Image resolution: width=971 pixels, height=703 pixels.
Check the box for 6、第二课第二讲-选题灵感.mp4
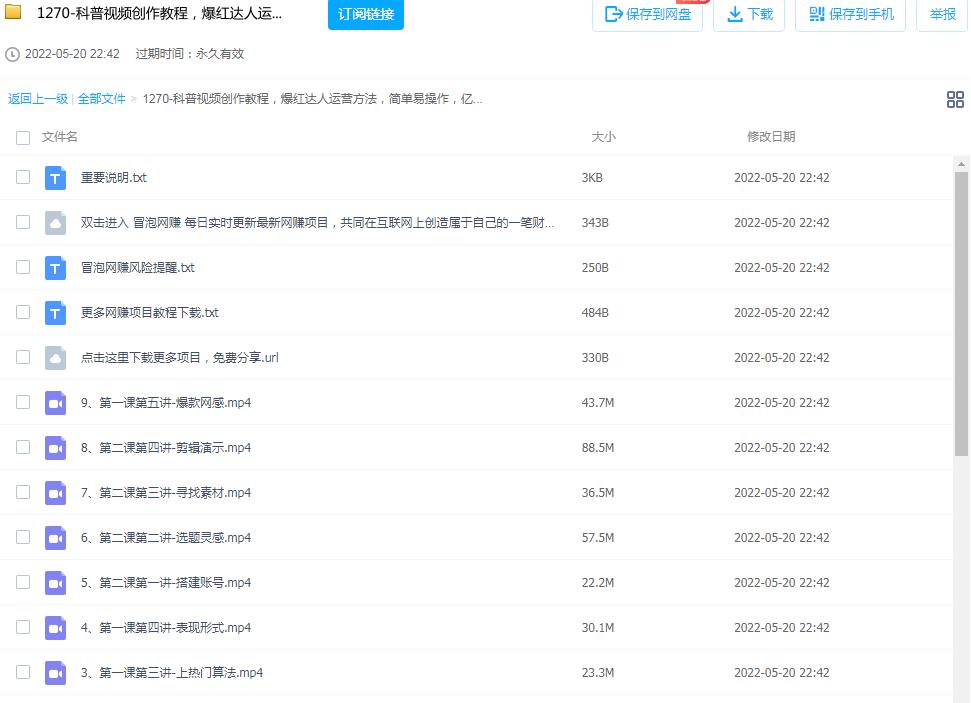(x=23, y=537)
